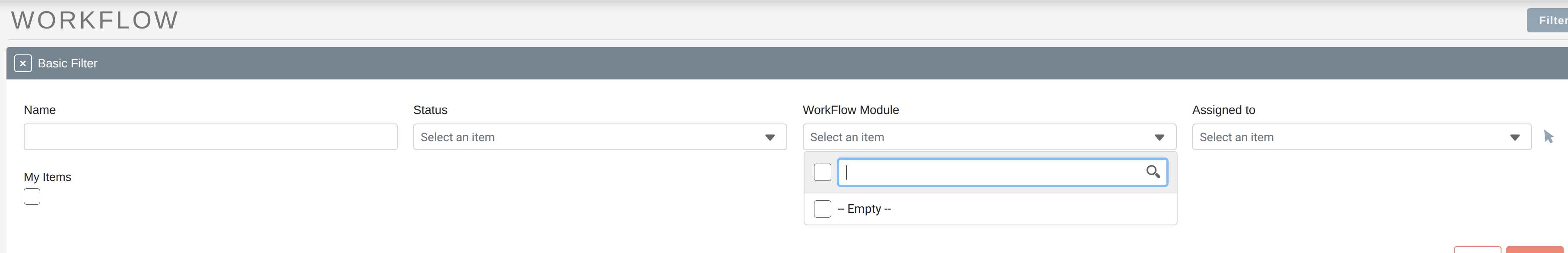Viewport: 1568px width, 253px height.
Task: Click the white outlined button at bottom right
Action: pyautogui.click(x=1477, y=250)
